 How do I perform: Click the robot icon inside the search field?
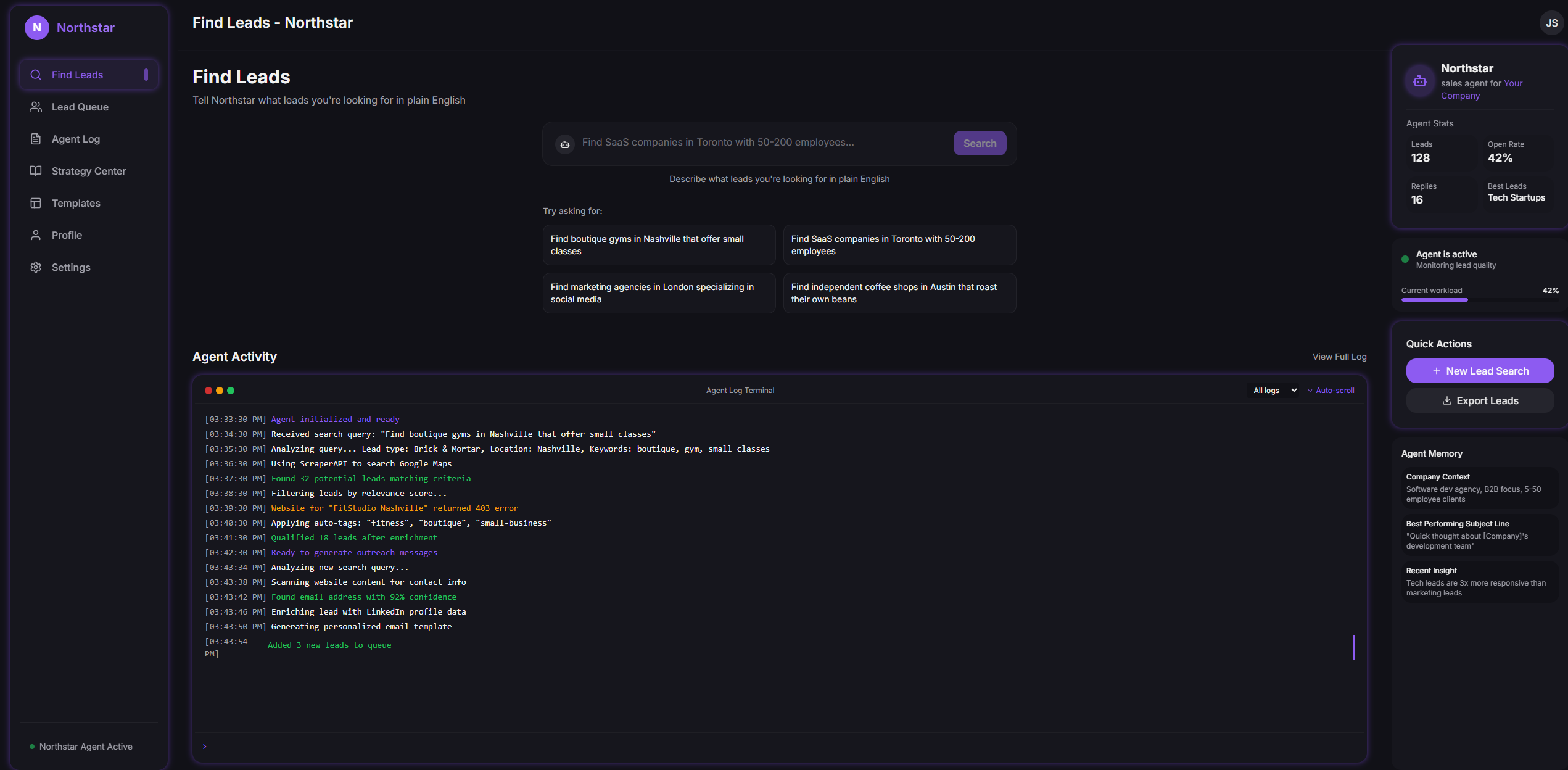[x=564, y=144]
